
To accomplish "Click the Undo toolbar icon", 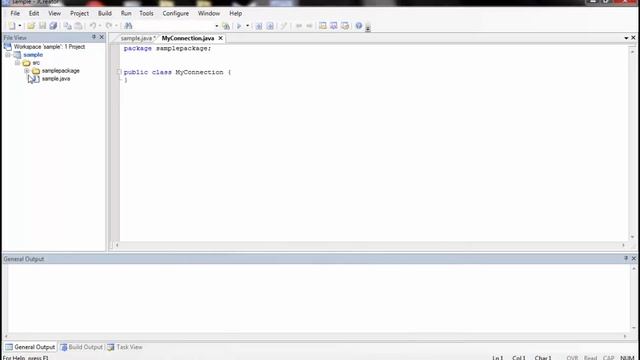I will 93,26.
